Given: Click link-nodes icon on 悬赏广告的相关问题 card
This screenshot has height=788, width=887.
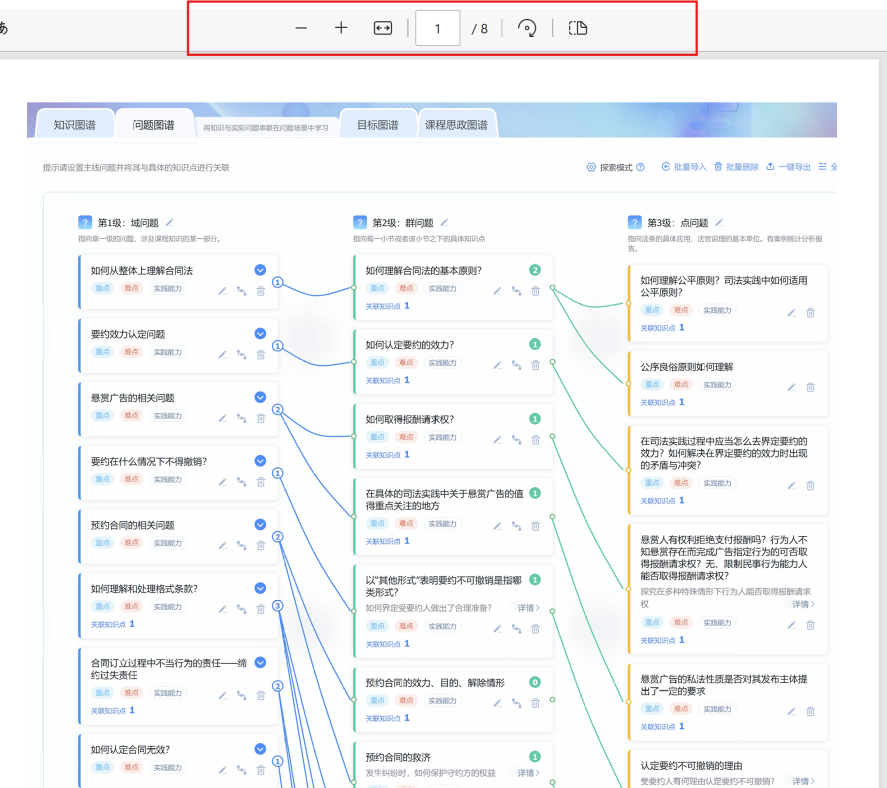Looking at the screenshot, I should point(242,418).
